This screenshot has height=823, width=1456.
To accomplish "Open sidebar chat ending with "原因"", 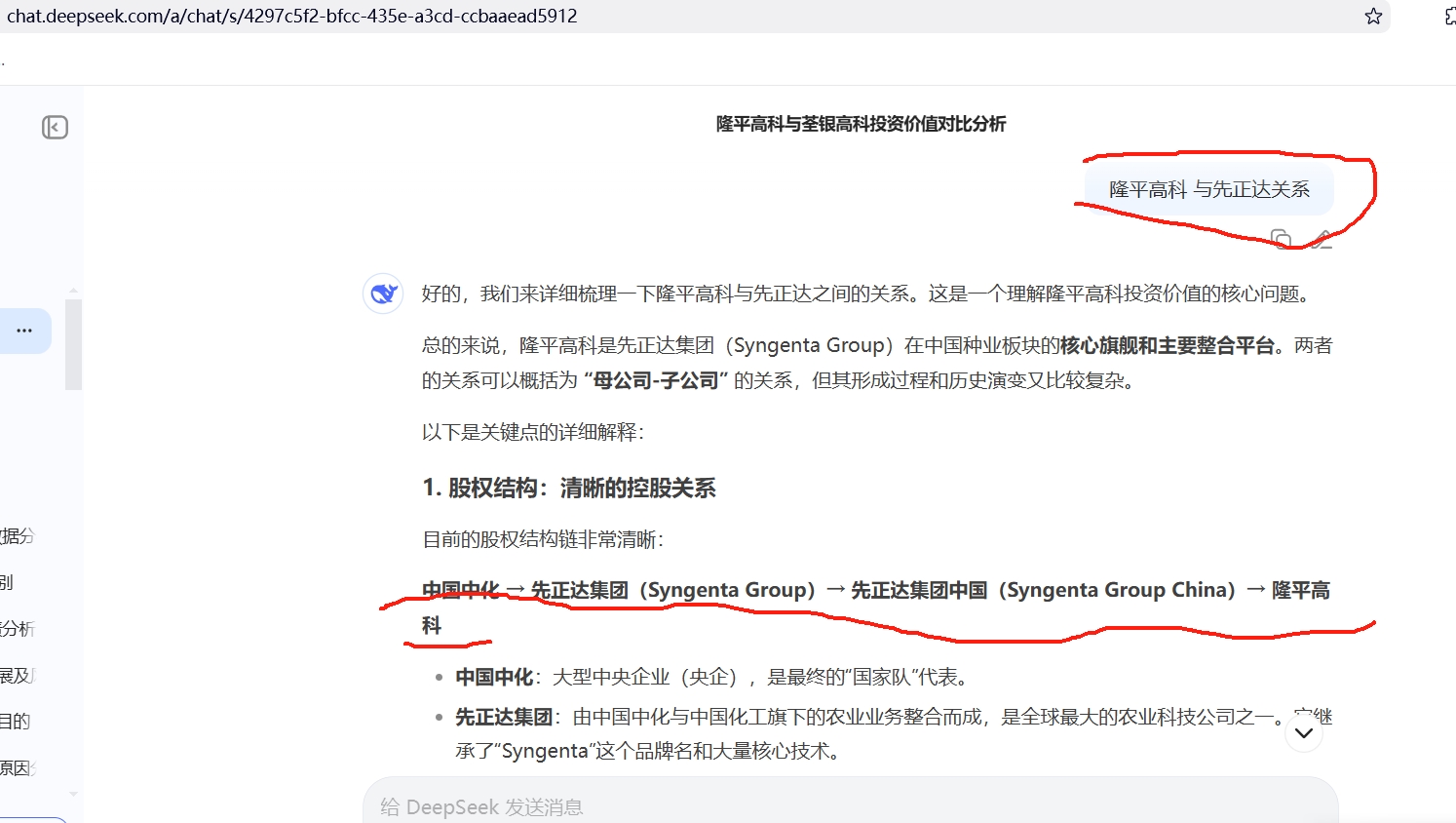I will [18, 768].
